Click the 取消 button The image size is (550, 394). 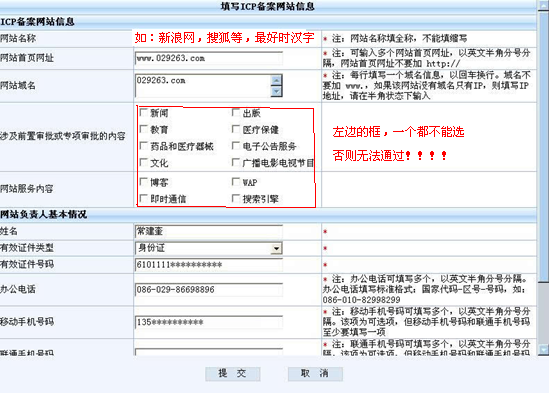tap(315, 374)
